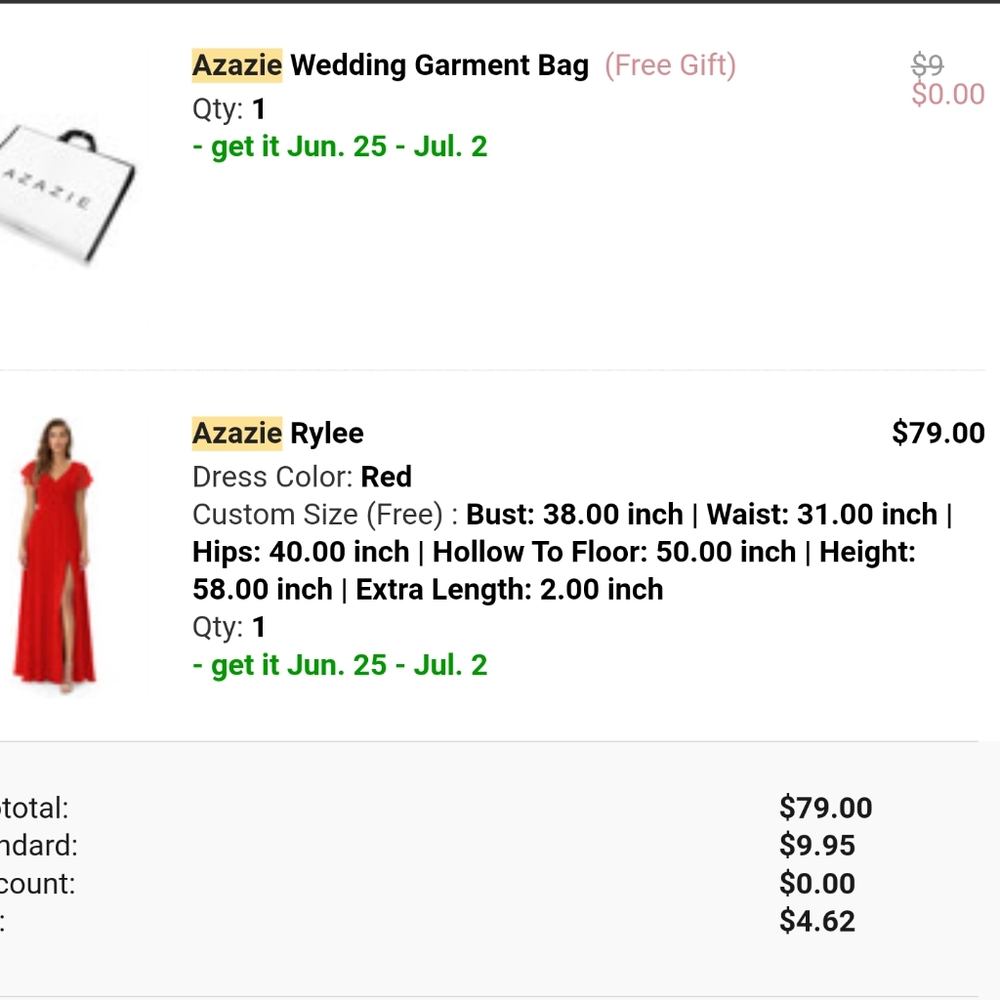1000x1000 pixels.
Task: Select the Dress Color: Red label
Action: [300, 477]
